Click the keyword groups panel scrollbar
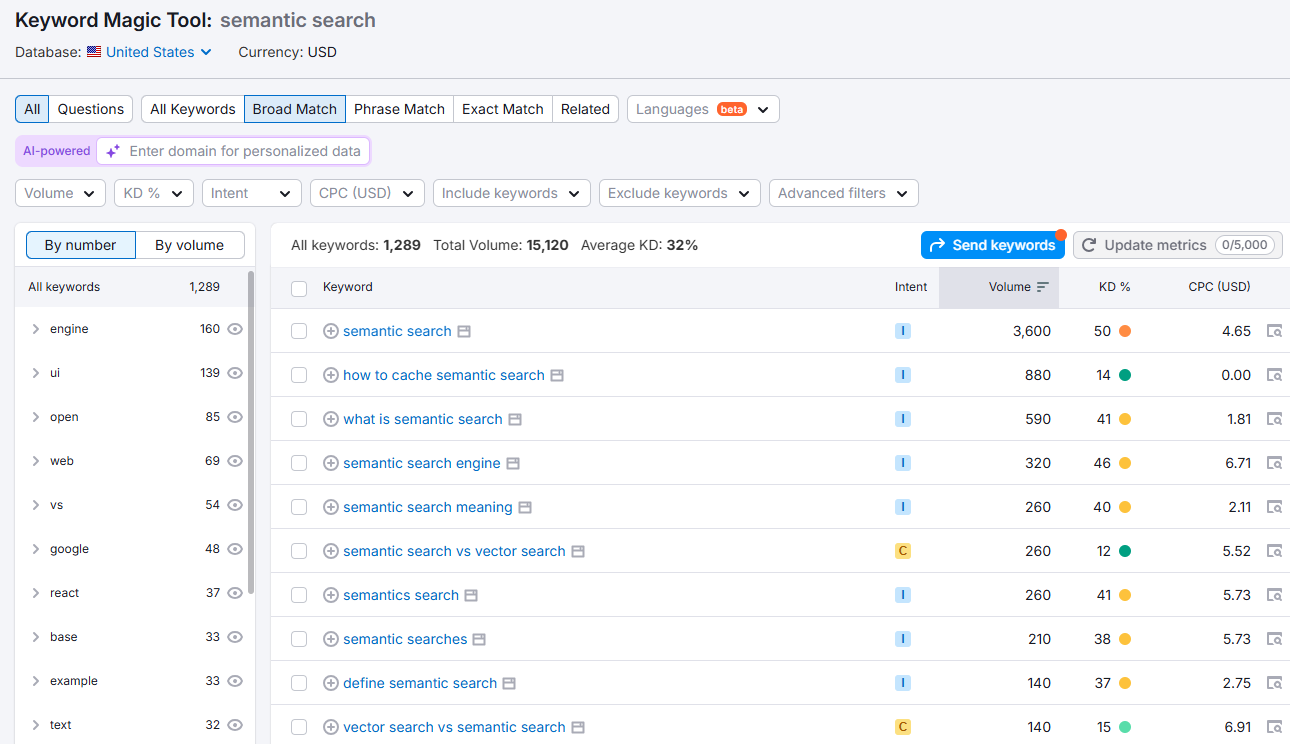The height and width of the screenshot is (744, 1290). pos(251,432)
